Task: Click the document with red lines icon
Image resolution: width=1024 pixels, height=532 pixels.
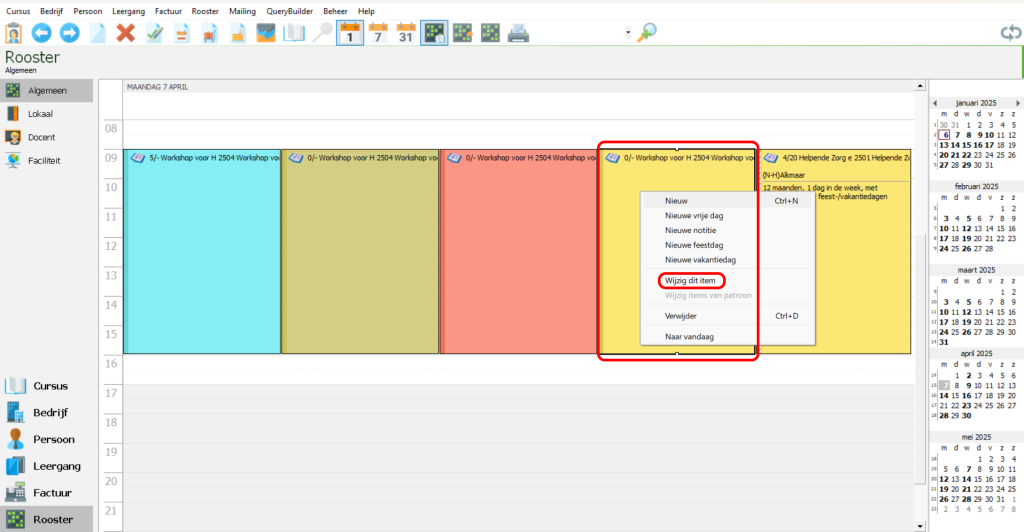Action: (x=182, y=33)
